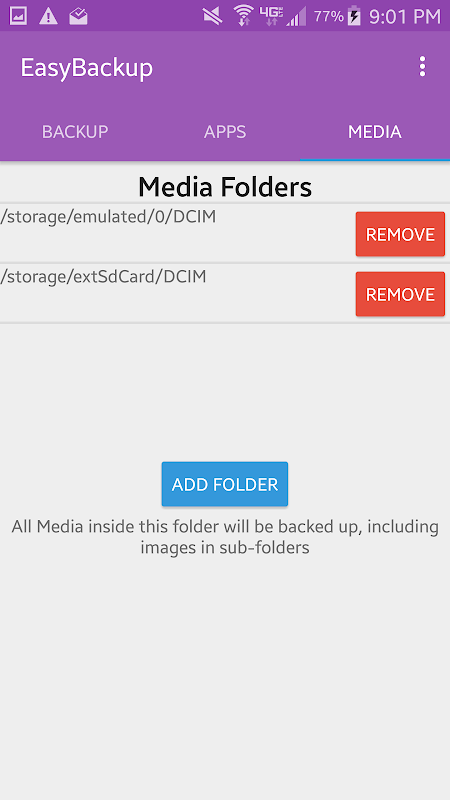Click the ADD FOLDER button
450x800 pixels.
click(224, 484)
